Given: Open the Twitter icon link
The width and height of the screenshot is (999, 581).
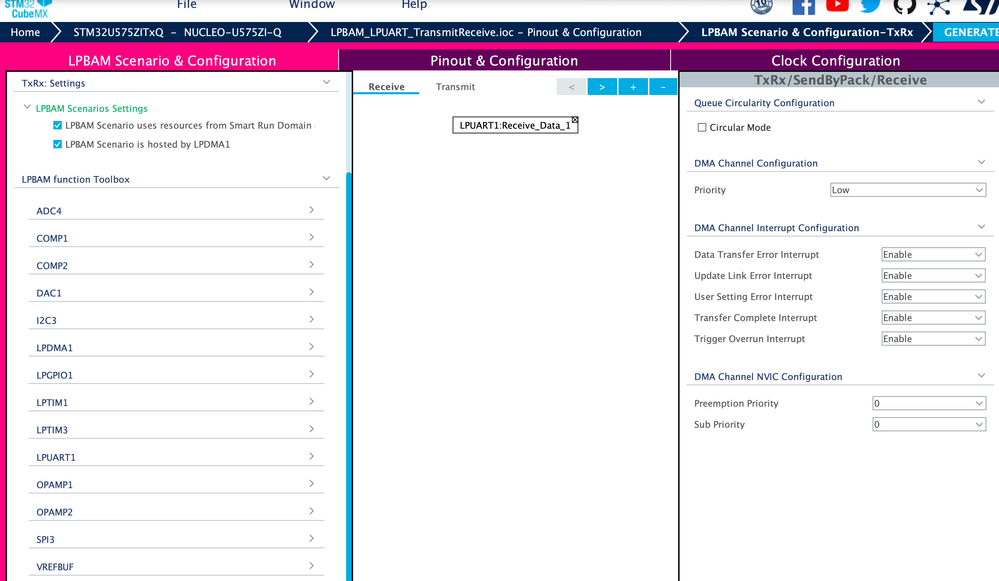Looking at the screenshot, I should pos(870,6).
